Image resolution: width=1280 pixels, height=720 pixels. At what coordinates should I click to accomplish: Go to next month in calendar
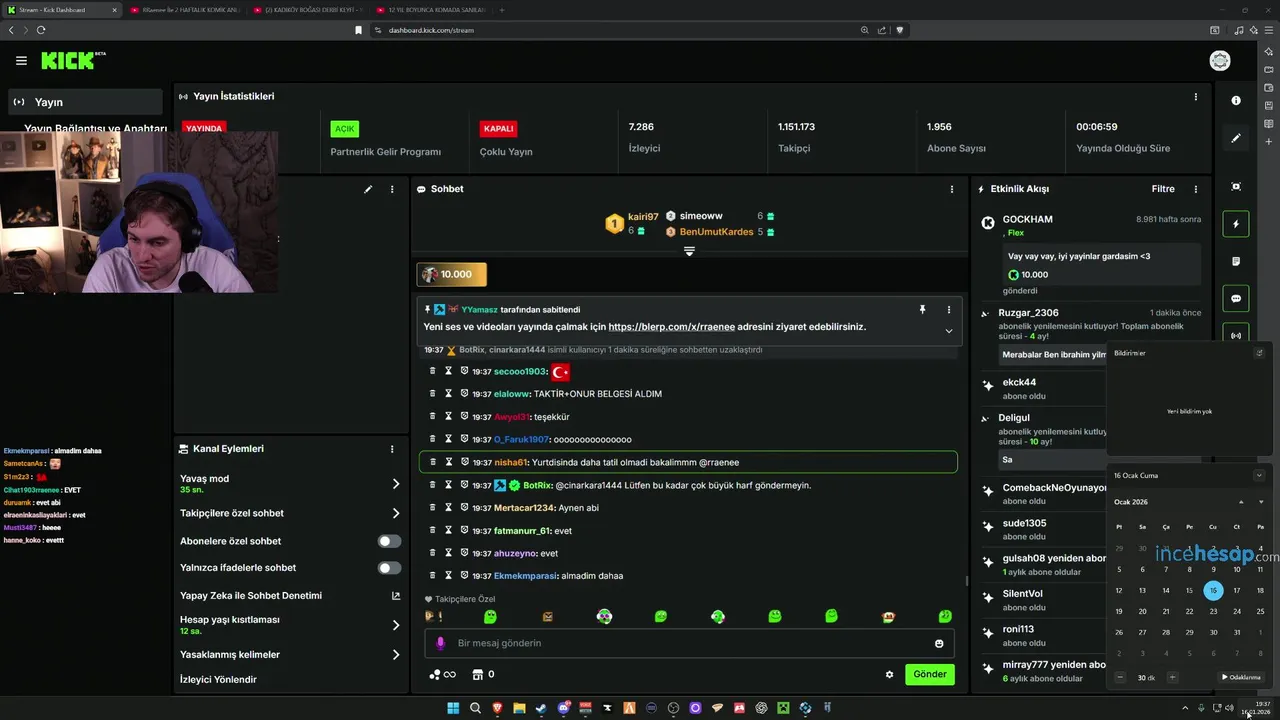pos(1260,502)
